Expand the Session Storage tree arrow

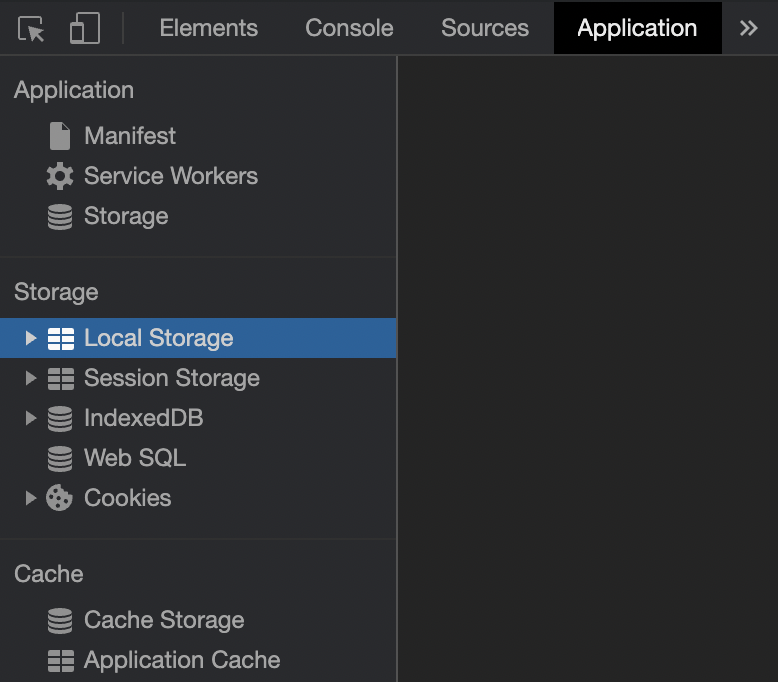tap(31, 378)
